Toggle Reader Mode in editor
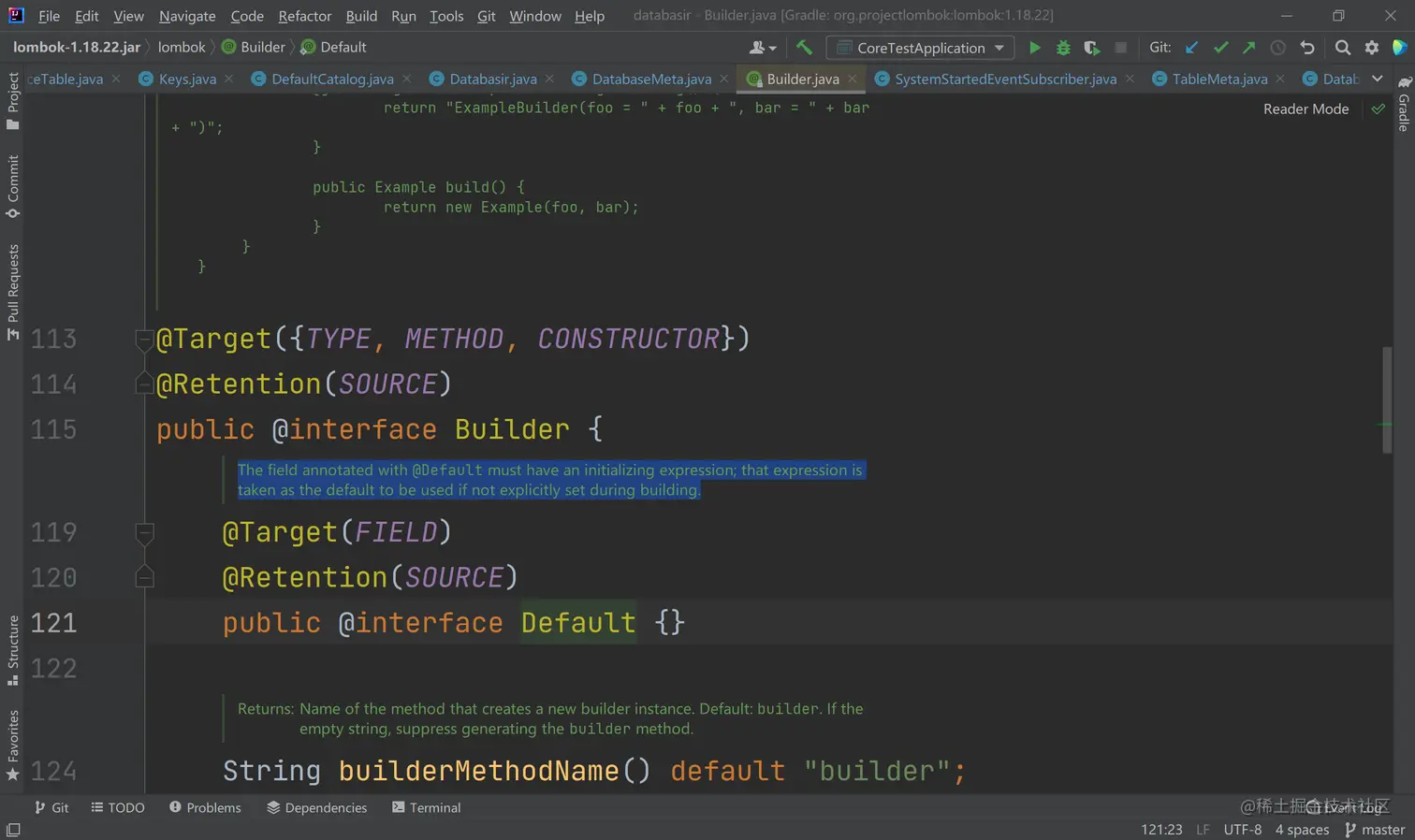1415x840 pixels. [1306, 109]
